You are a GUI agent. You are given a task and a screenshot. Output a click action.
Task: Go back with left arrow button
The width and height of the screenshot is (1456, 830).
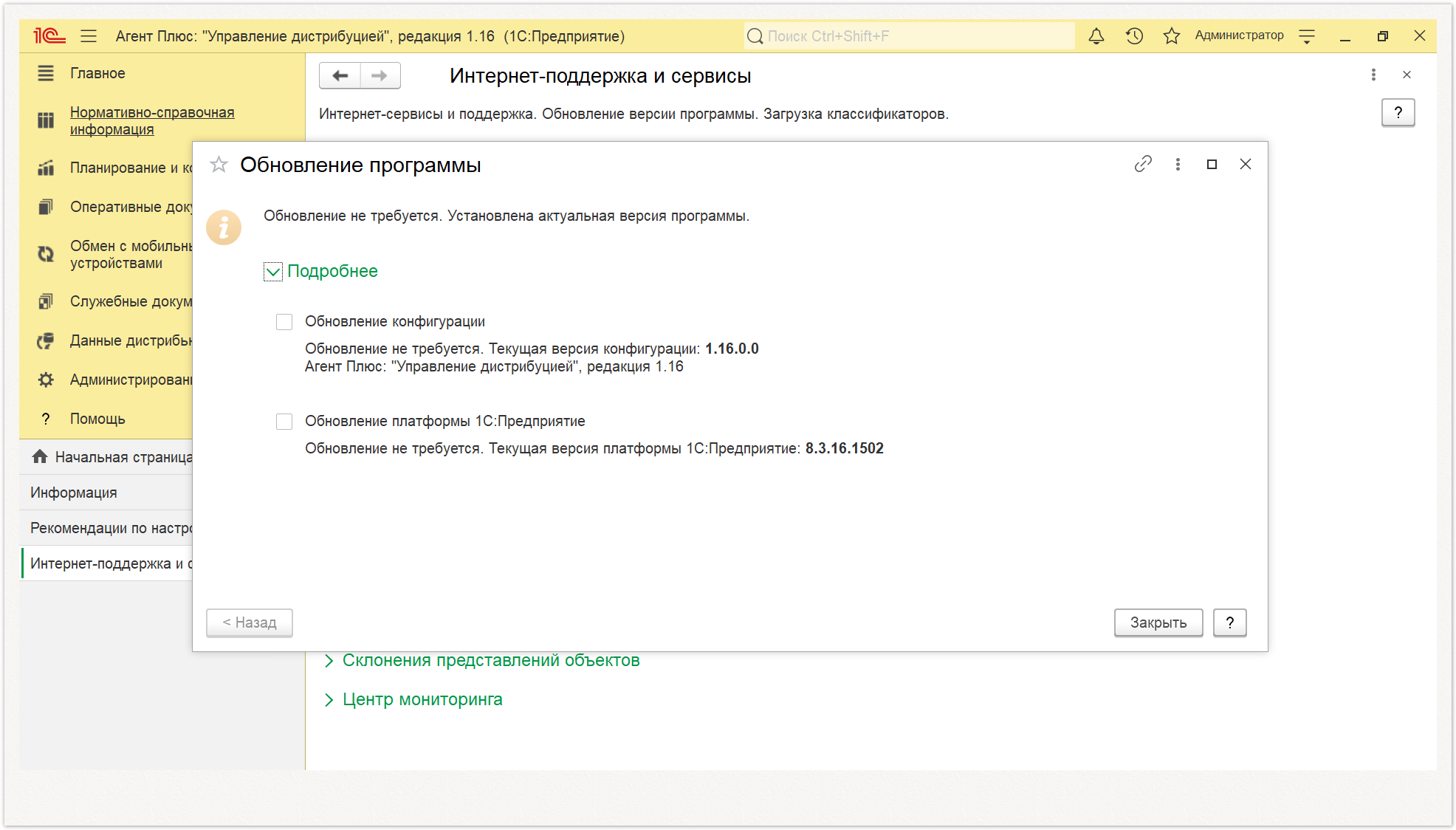[340, 75]
